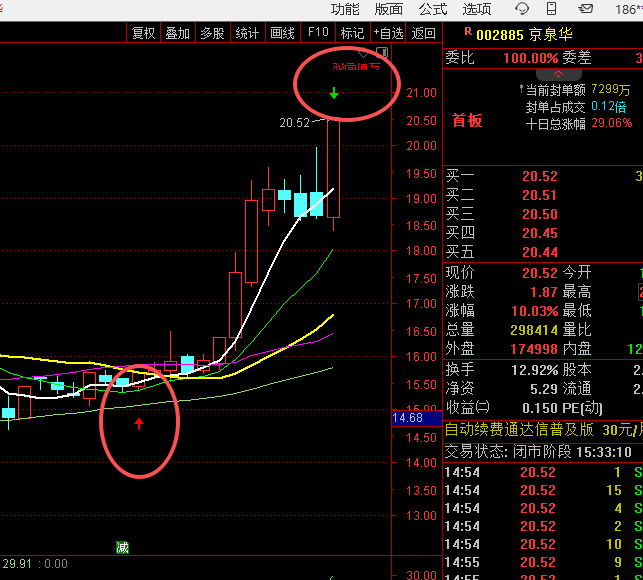The height and width of the screenshot is (580, 643).
Task: Click the 多股 multi-stock button
Action: pyautogui.click(x=212, y=33)
